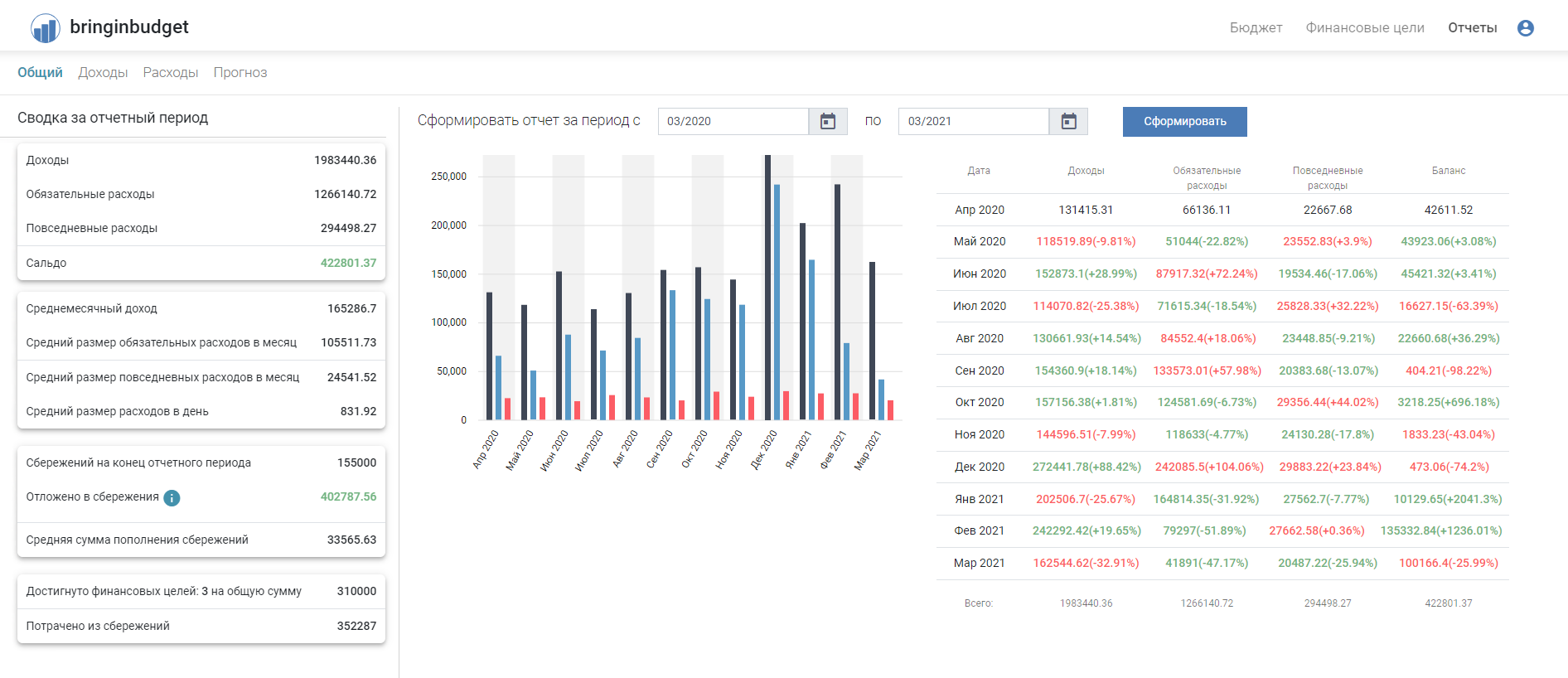Click the Достигнуто финансовых целей value 310000
This screenshot has height=678, width=1568.
point(356,592)
